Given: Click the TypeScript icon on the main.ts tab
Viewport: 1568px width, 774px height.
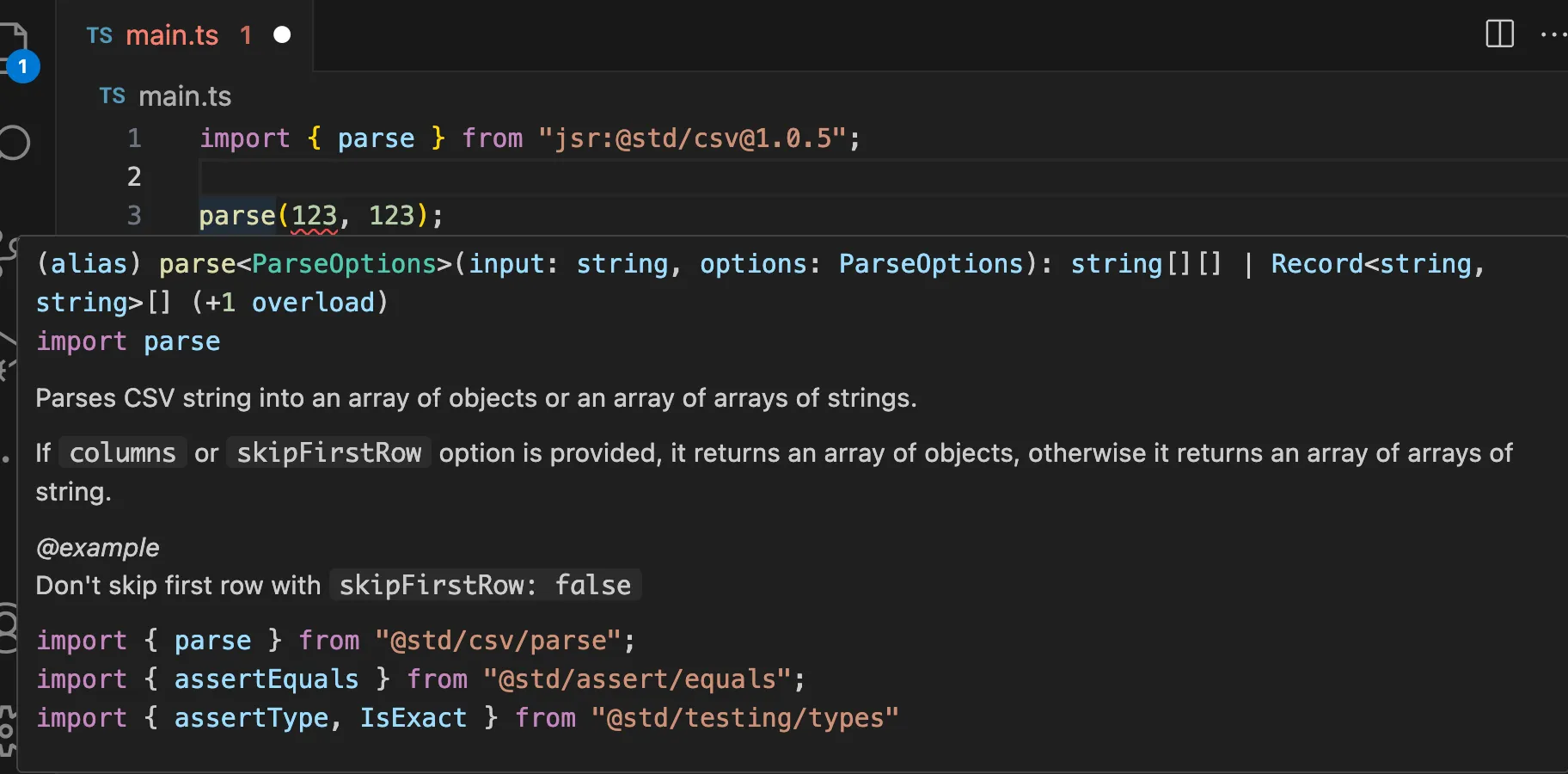Looking at the screenshot, I should click(99, 35).
